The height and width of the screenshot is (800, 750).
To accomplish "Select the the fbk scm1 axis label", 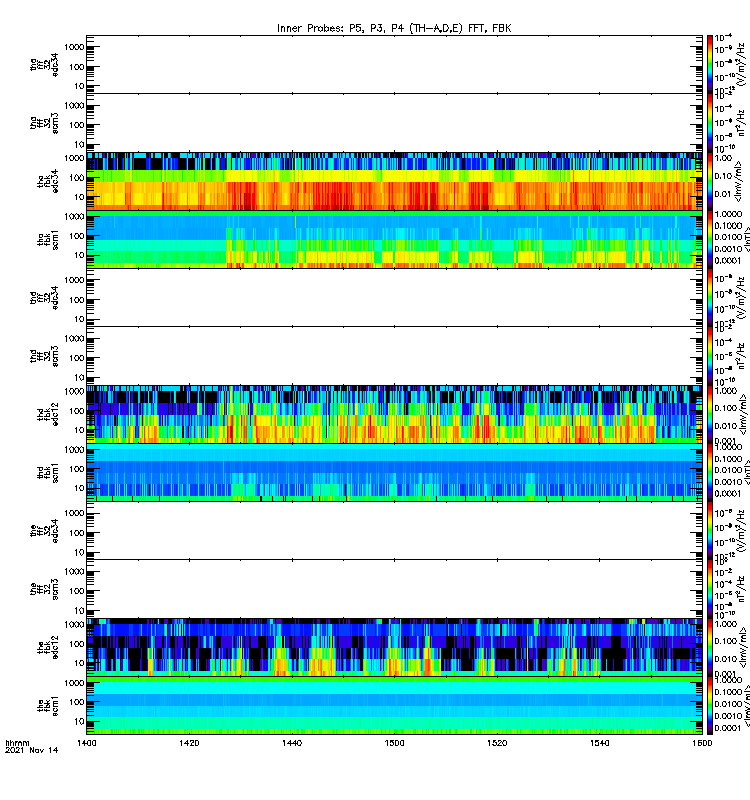I will 48,705.
